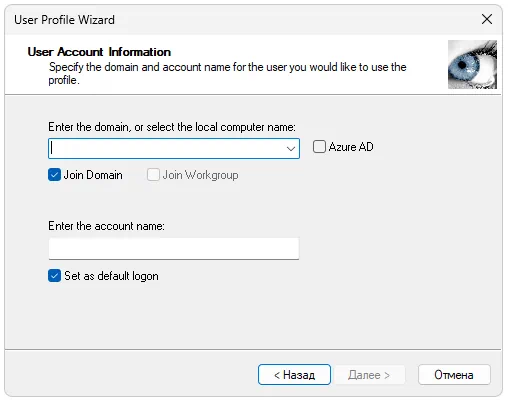Focus the account name input field

click(174, 248)
